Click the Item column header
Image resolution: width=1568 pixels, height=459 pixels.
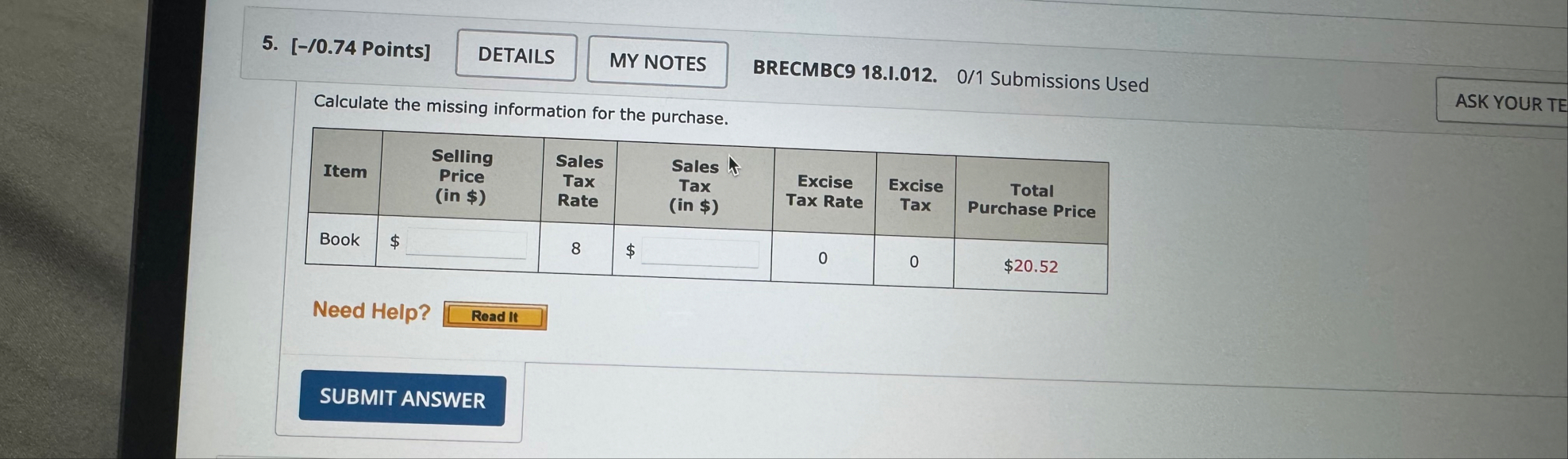tap(345, 170)
